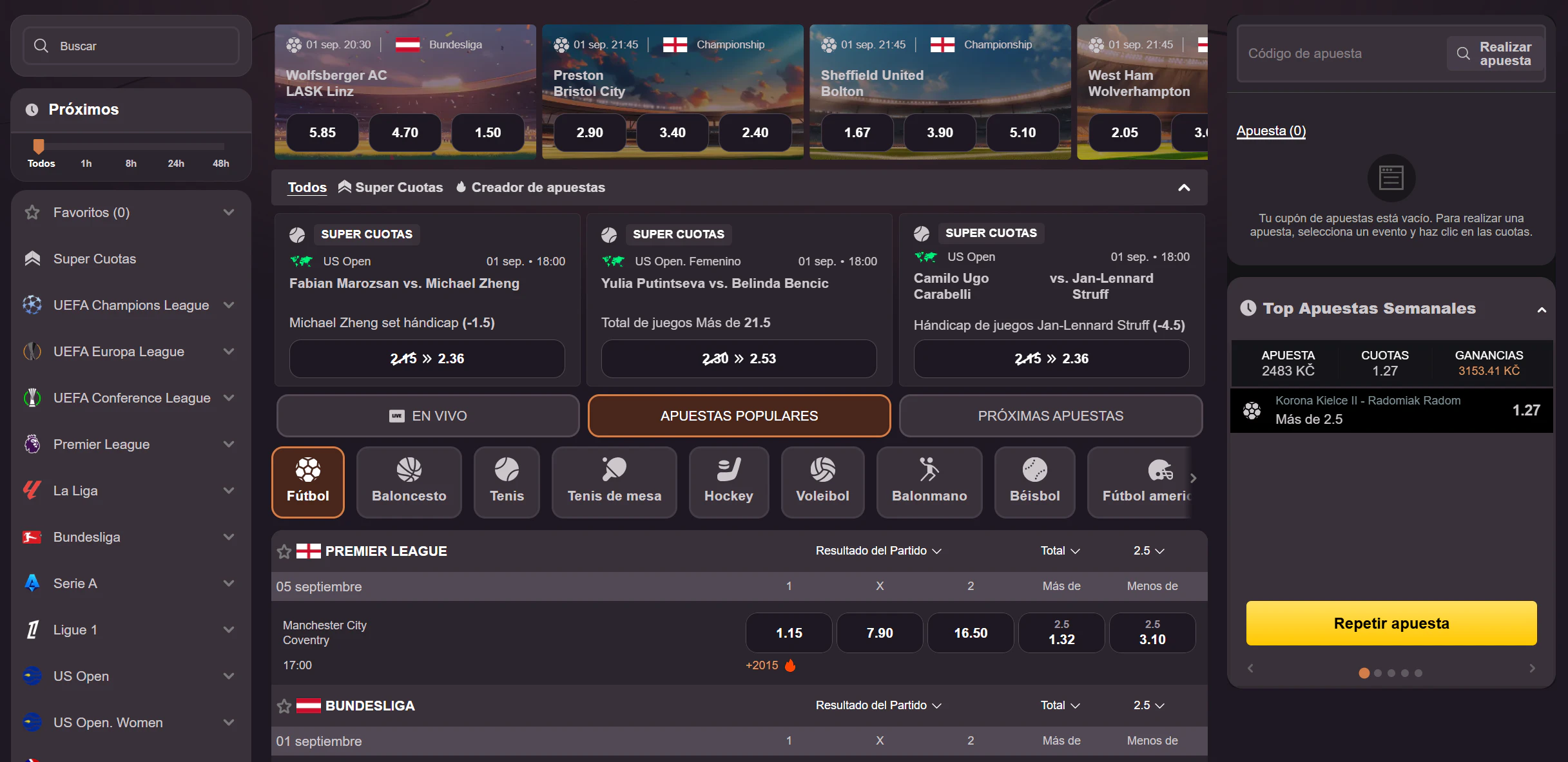This screenshot has height=762, width=1568.
Task: Expand the La Liga chevron
Action: pos(229,490)
